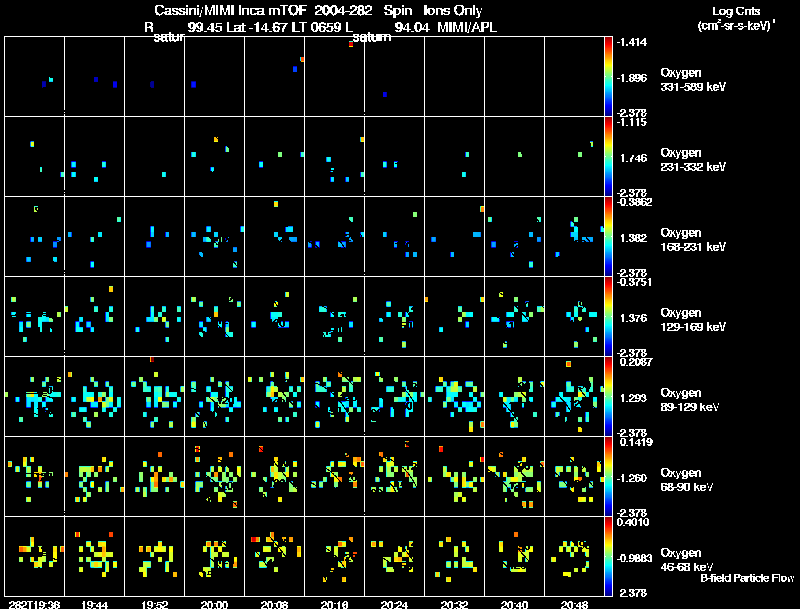Viewport: 800px width, 609px height.
Task: Open the Oxygen 331-589 keV panel at 282T19:36
Action: tap(35, 77)
